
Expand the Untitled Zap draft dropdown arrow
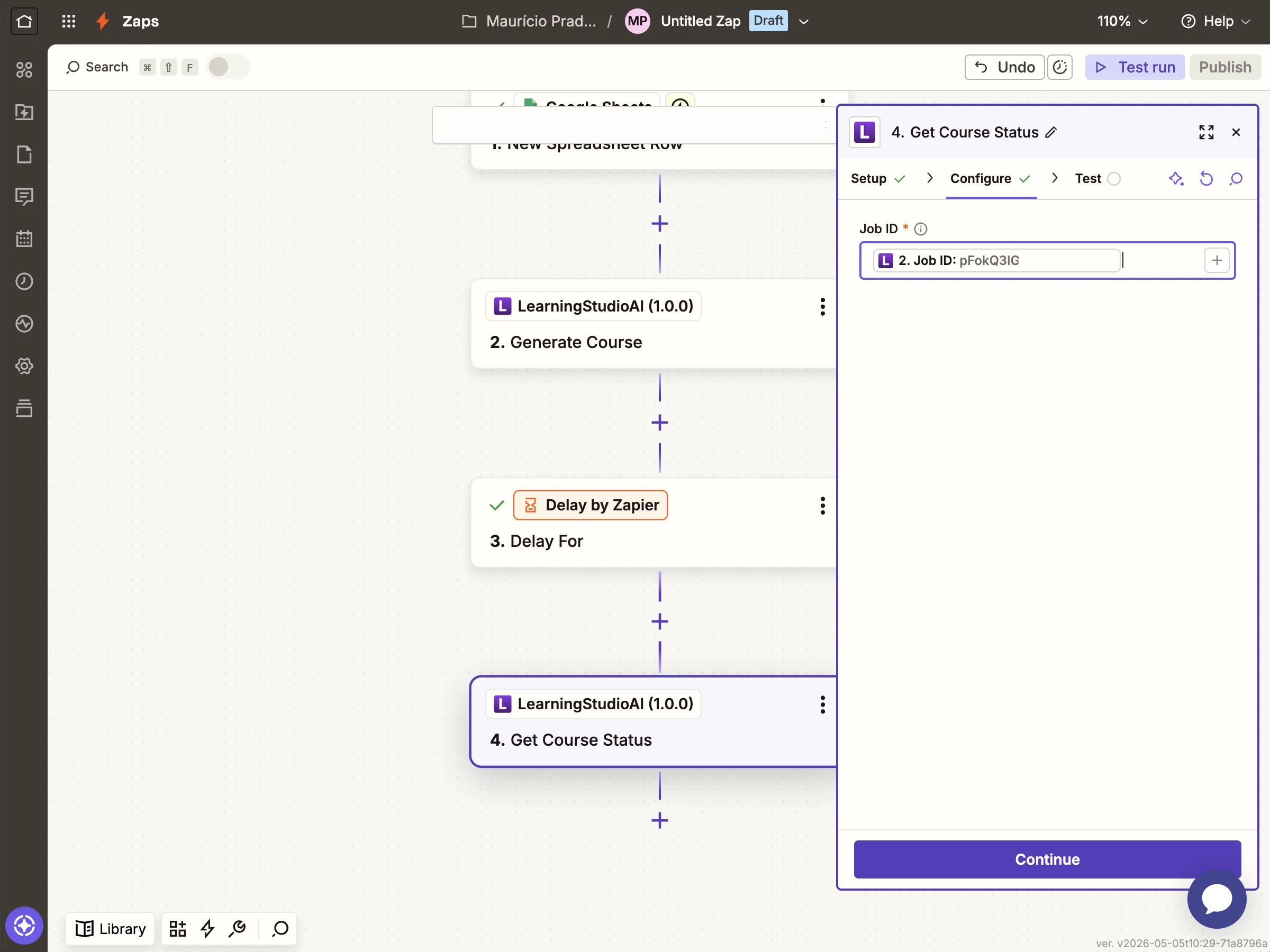tap(804, 22)
